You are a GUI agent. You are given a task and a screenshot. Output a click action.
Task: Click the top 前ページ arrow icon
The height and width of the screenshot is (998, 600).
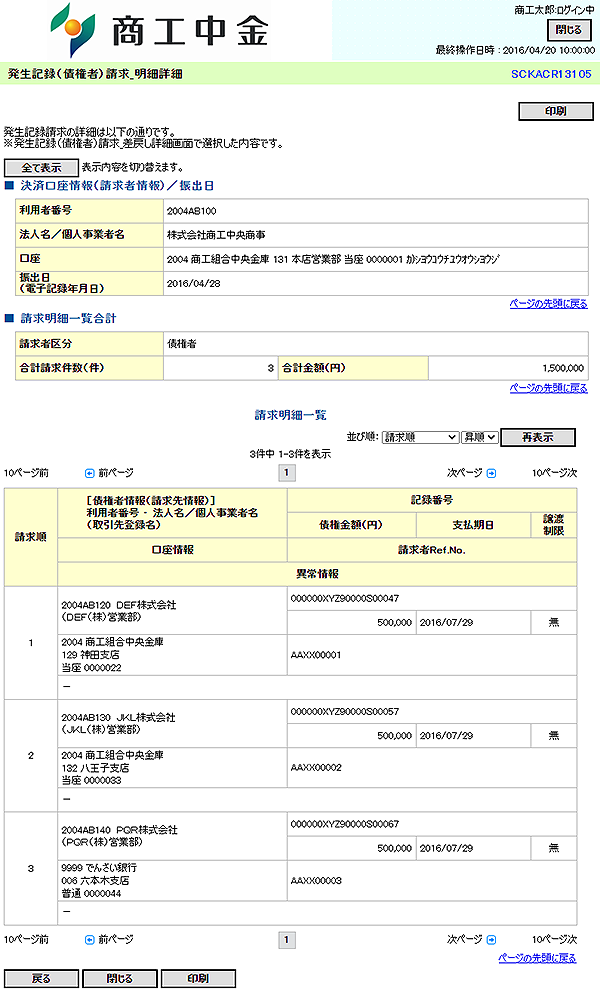[90, 474]
